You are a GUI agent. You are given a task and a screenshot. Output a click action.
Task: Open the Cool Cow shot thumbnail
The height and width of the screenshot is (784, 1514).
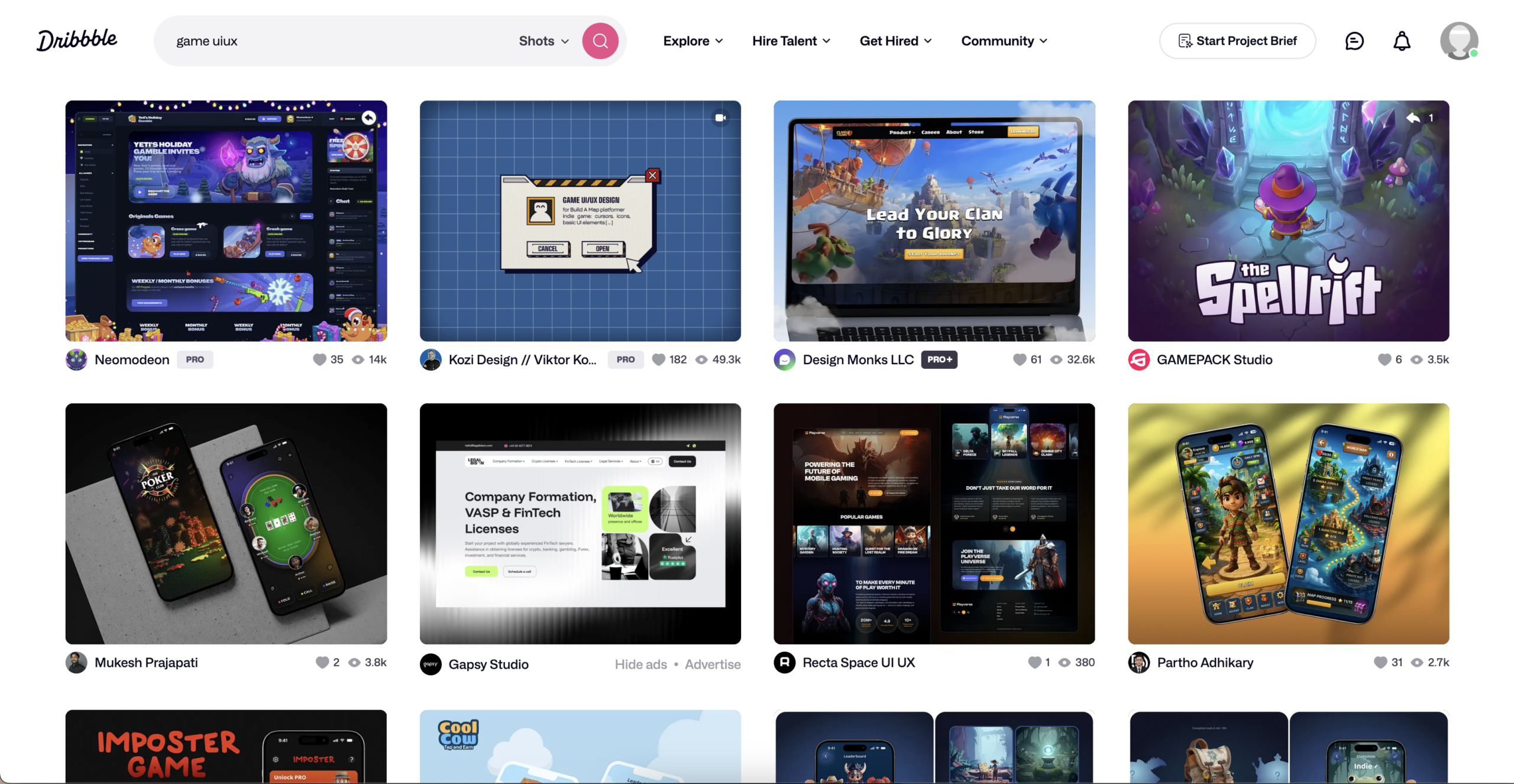pos(580,746)
